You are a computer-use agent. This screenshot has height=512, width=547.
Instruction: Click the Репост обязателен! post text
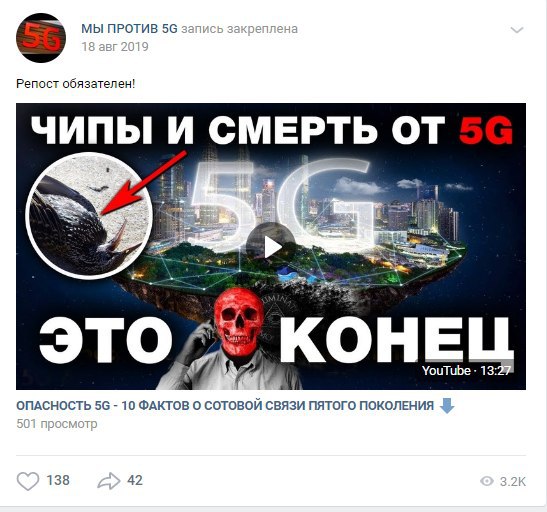click(75, 84)
